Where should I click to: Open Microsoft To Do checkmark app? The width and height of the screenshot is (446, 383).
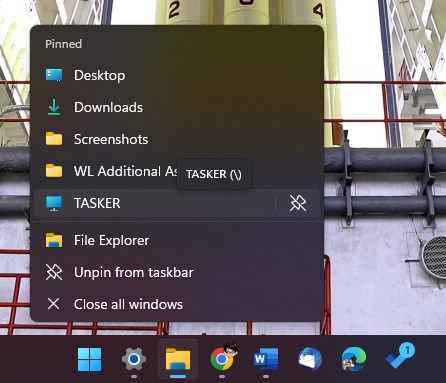(x=400, y=356)
